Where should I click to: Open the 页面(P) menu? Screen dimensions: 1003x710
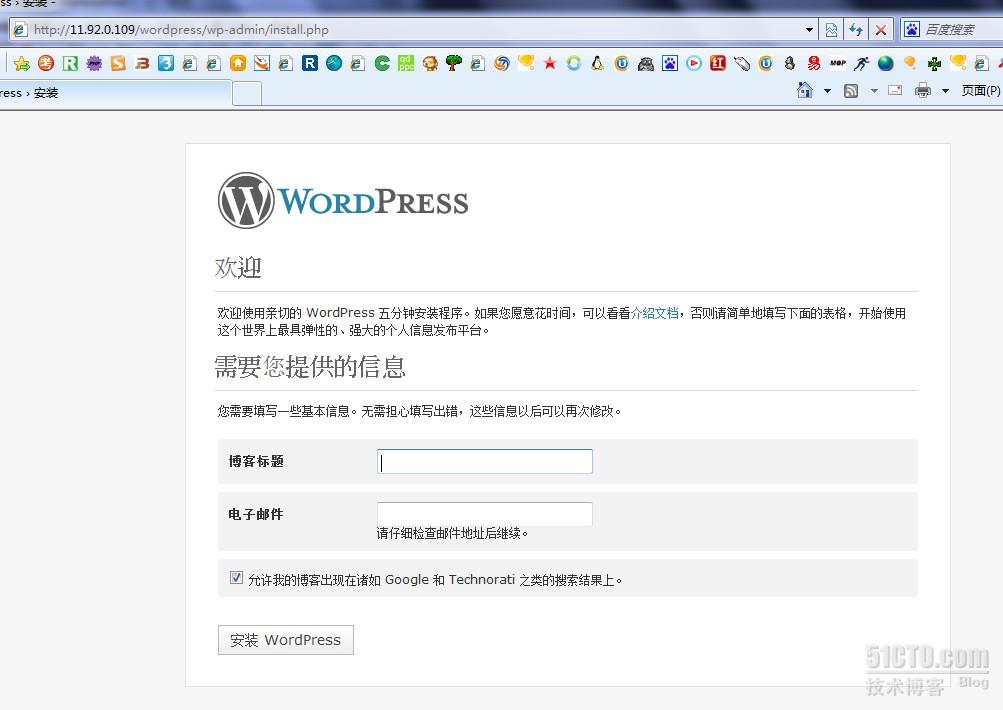tap(981, 91)
